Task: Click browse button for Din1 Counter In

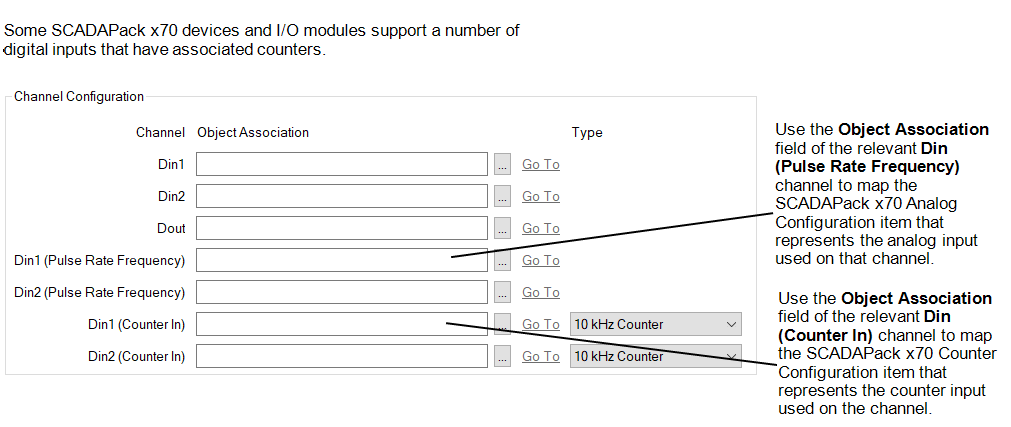Action: pos(502,324)
